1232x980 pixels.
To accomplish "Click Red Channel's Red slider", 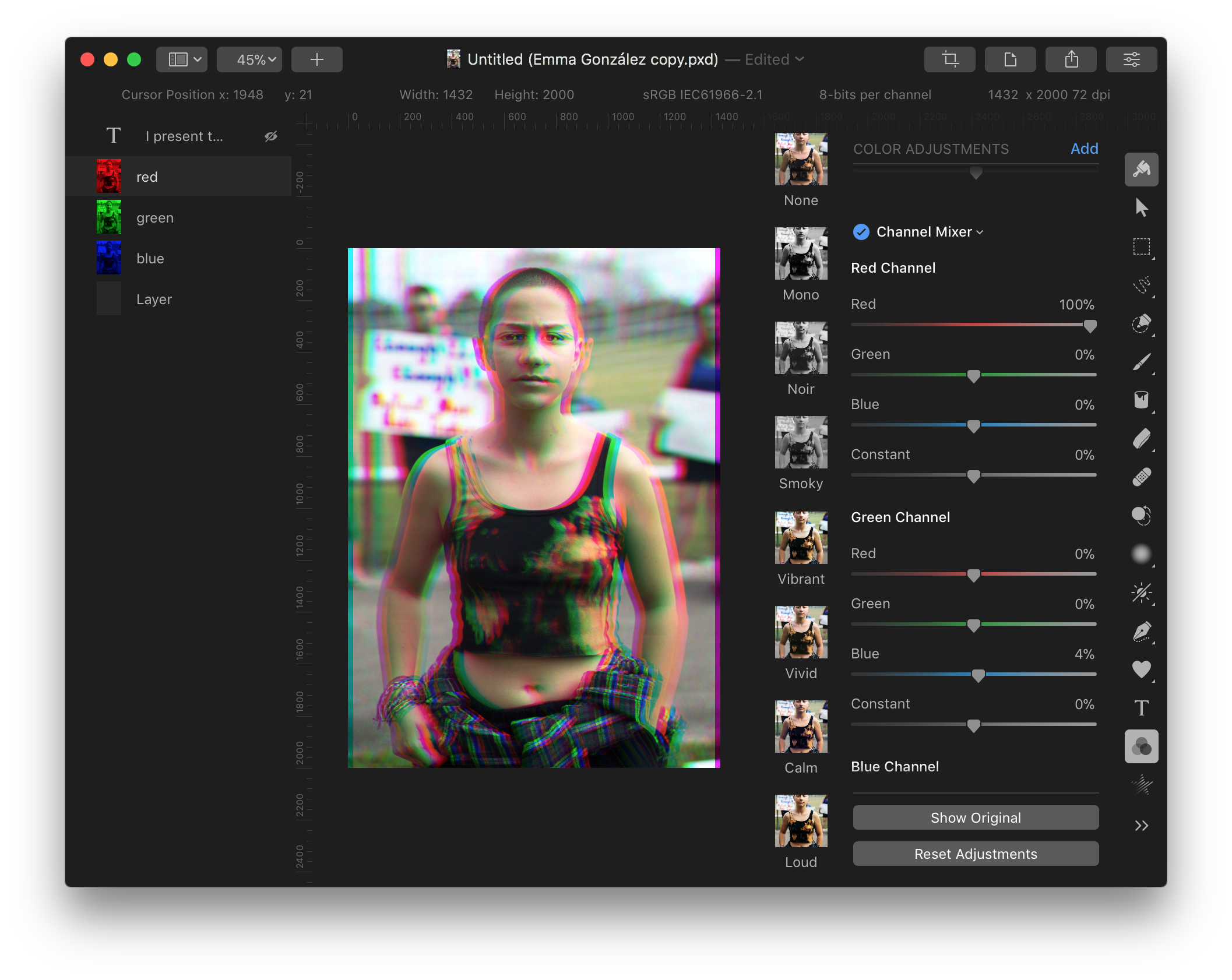I will coord(973,325).
